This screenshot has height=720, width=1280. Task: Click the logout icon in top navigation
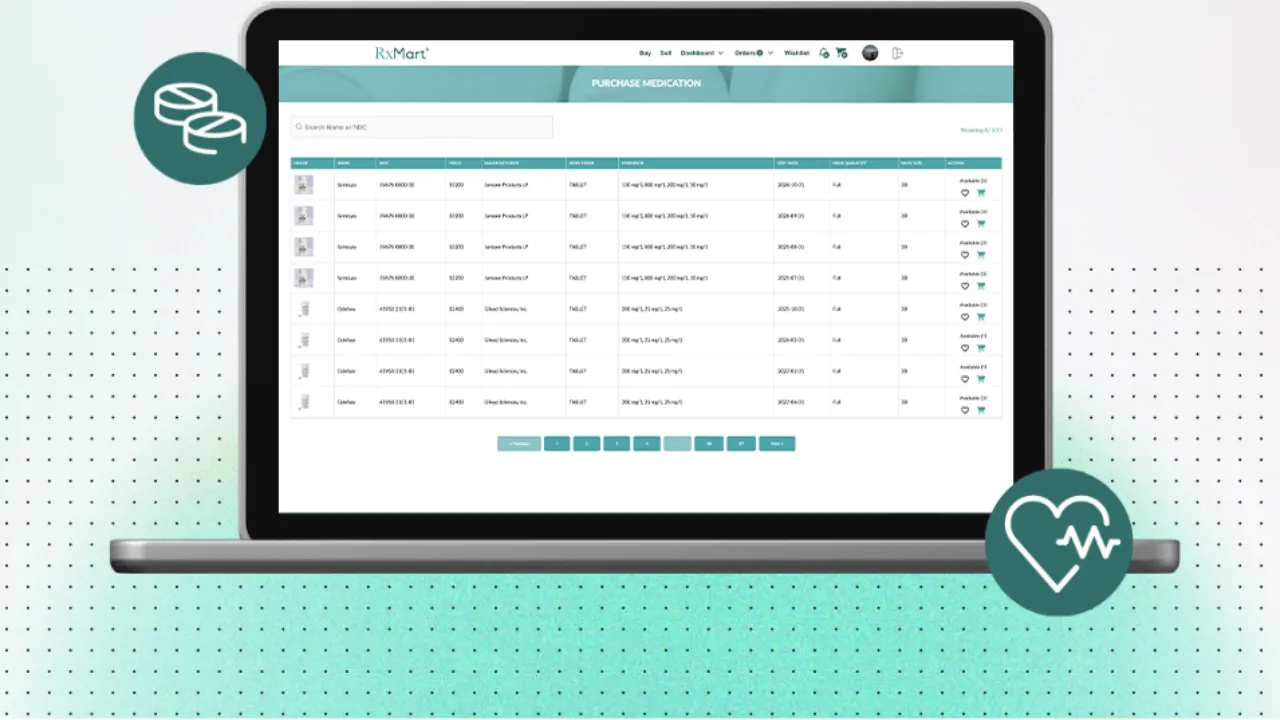pos(897,53)
